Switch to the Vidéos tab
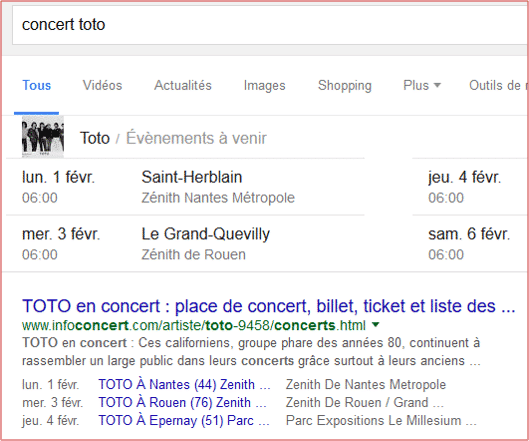The width and height of the screenshot is (529, 441). 102,85
